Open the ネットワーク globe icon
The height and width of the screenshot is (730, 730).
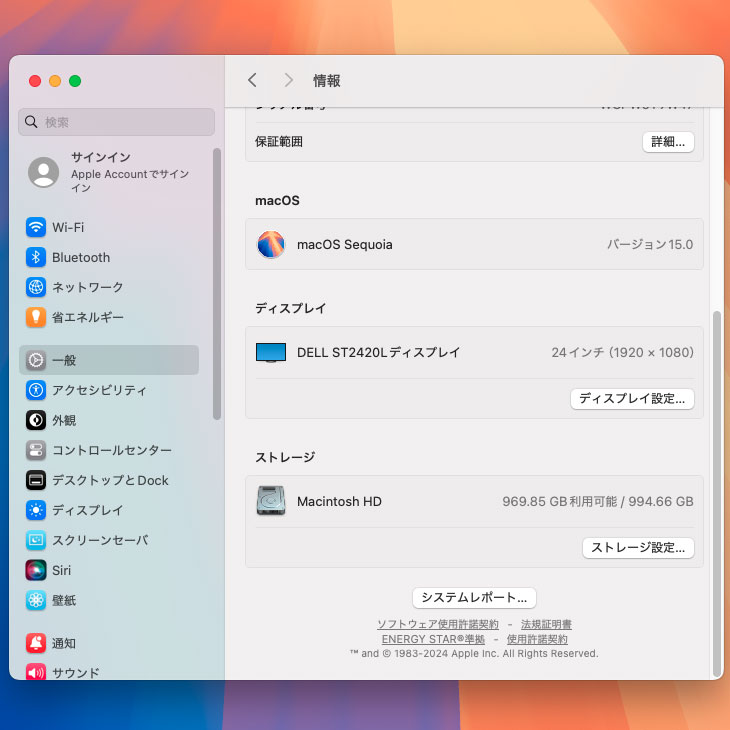(36, 287)
